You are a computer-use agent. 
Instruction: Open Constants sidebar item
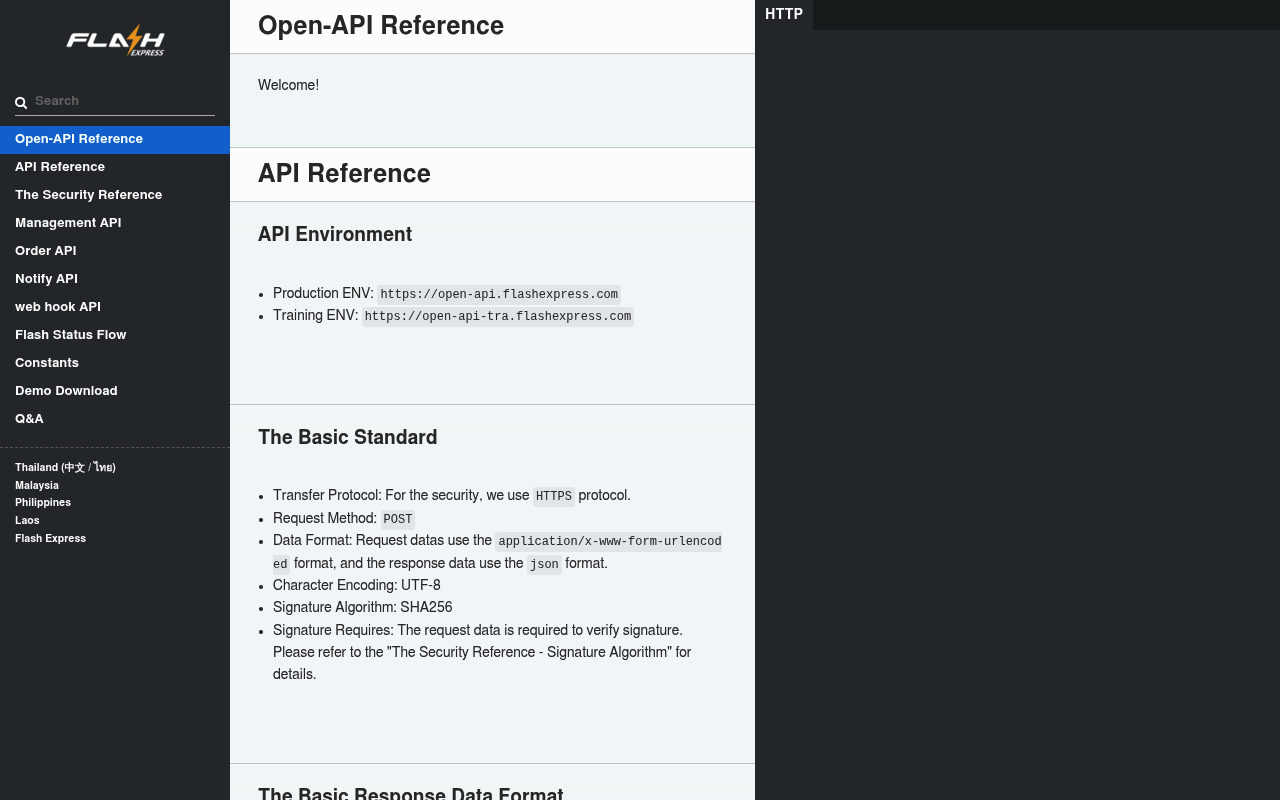pos(115,363)
